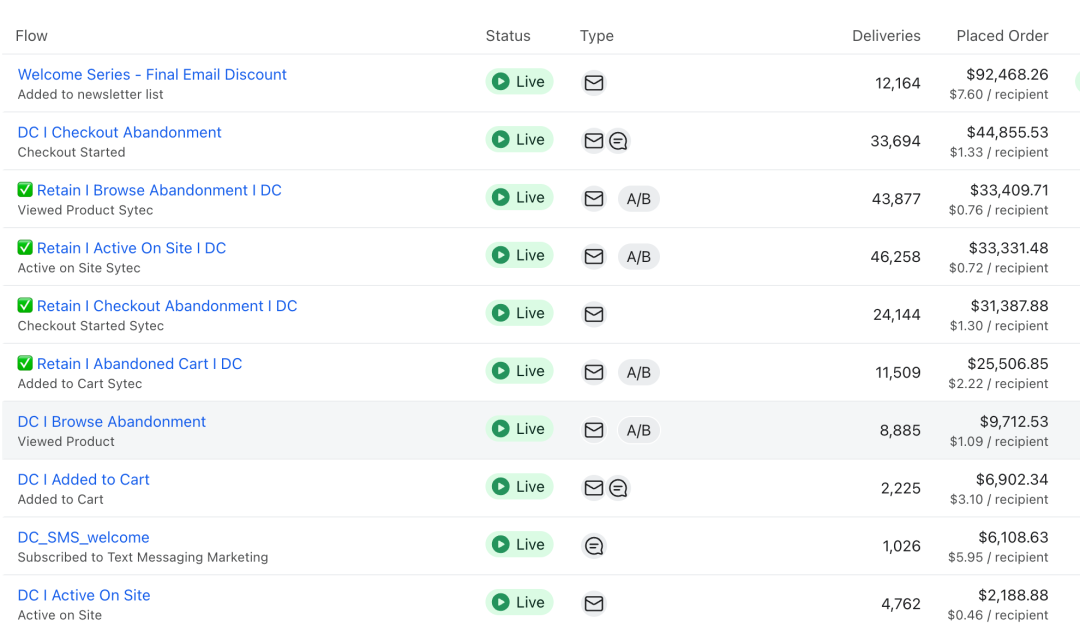Click the green checkmark beside Retain Active On Site
The image size is (1080, 643).
pyautogui.click(x=25, y=247)
